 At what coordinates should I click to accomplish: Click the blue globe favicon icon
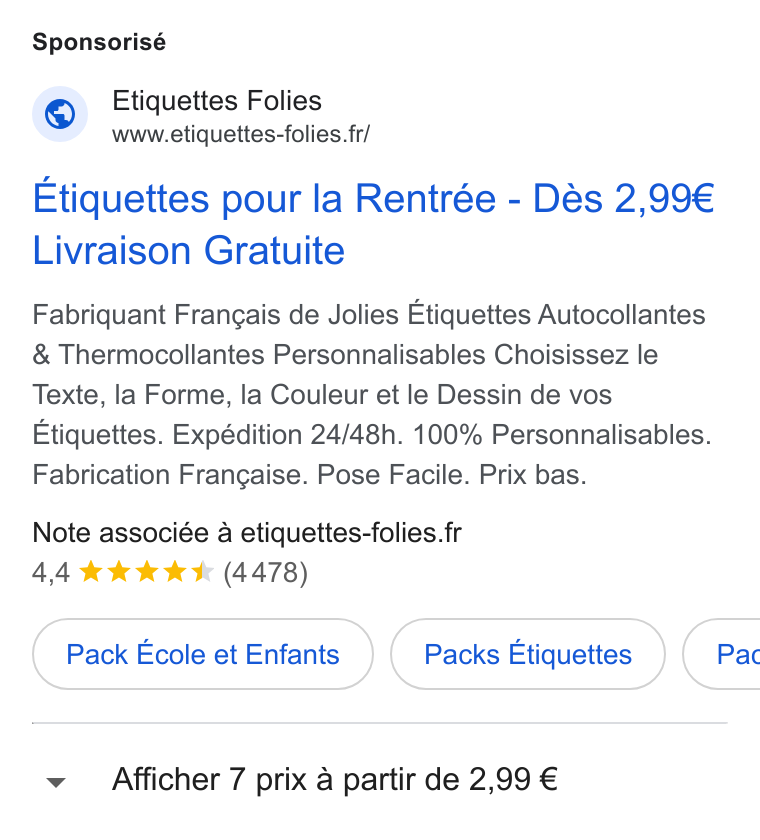[x=60, y=114]
